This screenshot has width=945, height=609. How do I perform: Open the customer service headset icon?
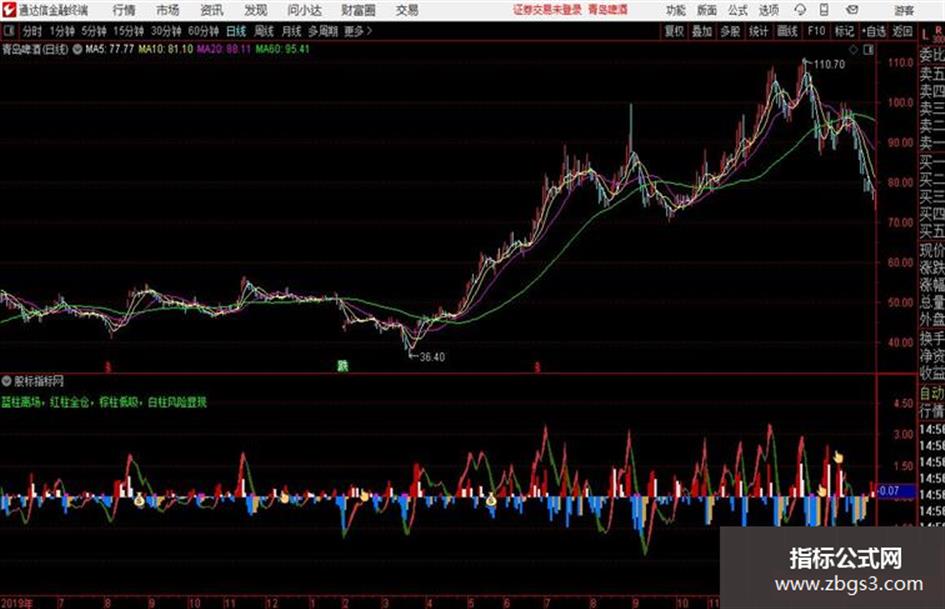click(x=800, y=10)
